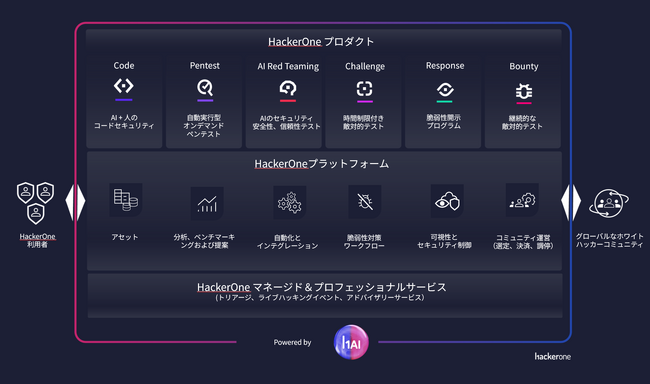Click the 可視性とセキュリティ制御 cloud eye icon
The height and width of the screenshot is (384, 650).
tap(447, 201)
